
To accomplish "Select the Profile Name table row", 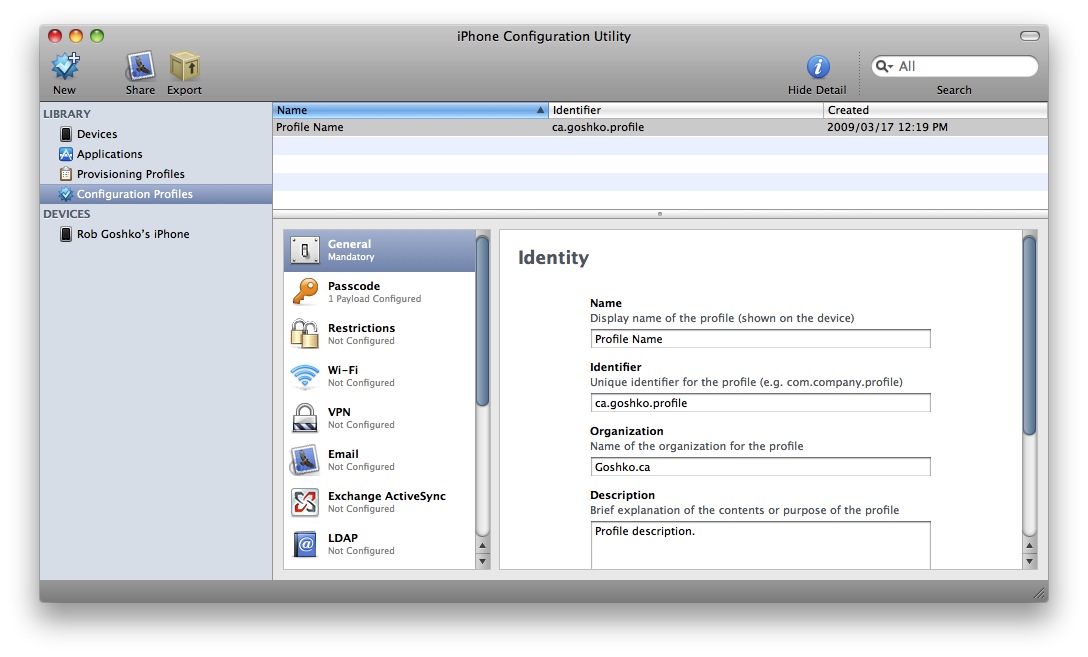I will click(x=660, y=127).
